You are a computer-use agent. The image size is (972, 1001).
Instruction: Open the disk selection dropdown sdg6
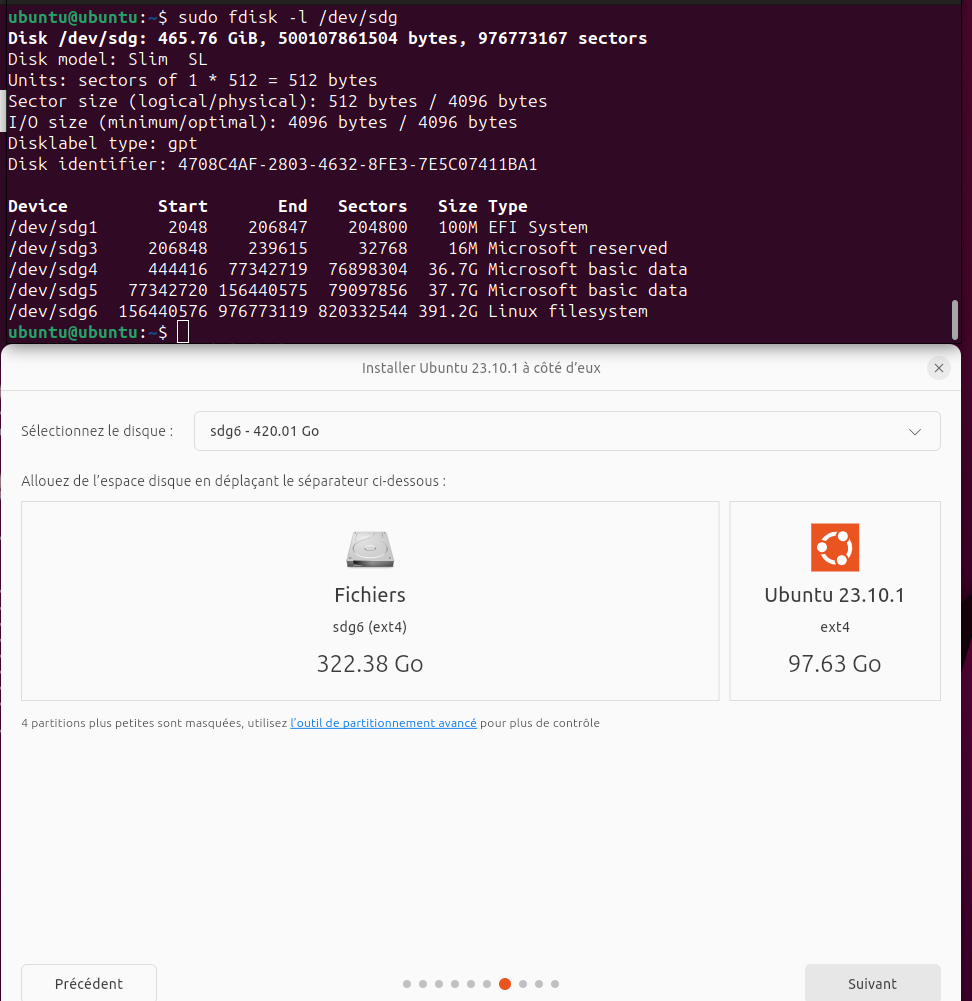click(x=567, y=431)
